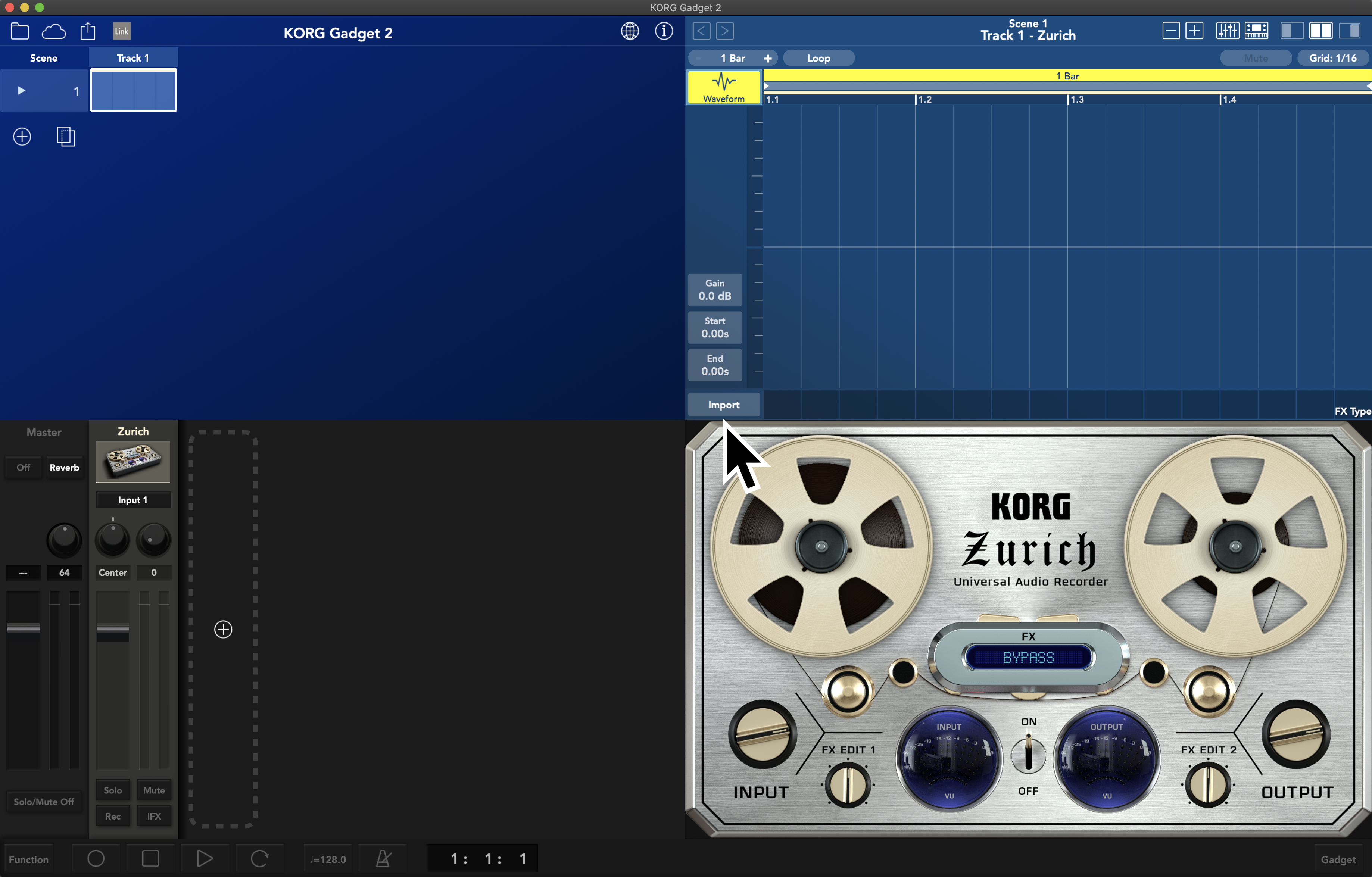Image resolution: width=1372 pixels, height=877 pixels.
Task: Click the export share icon
Action: pos(88,31)
